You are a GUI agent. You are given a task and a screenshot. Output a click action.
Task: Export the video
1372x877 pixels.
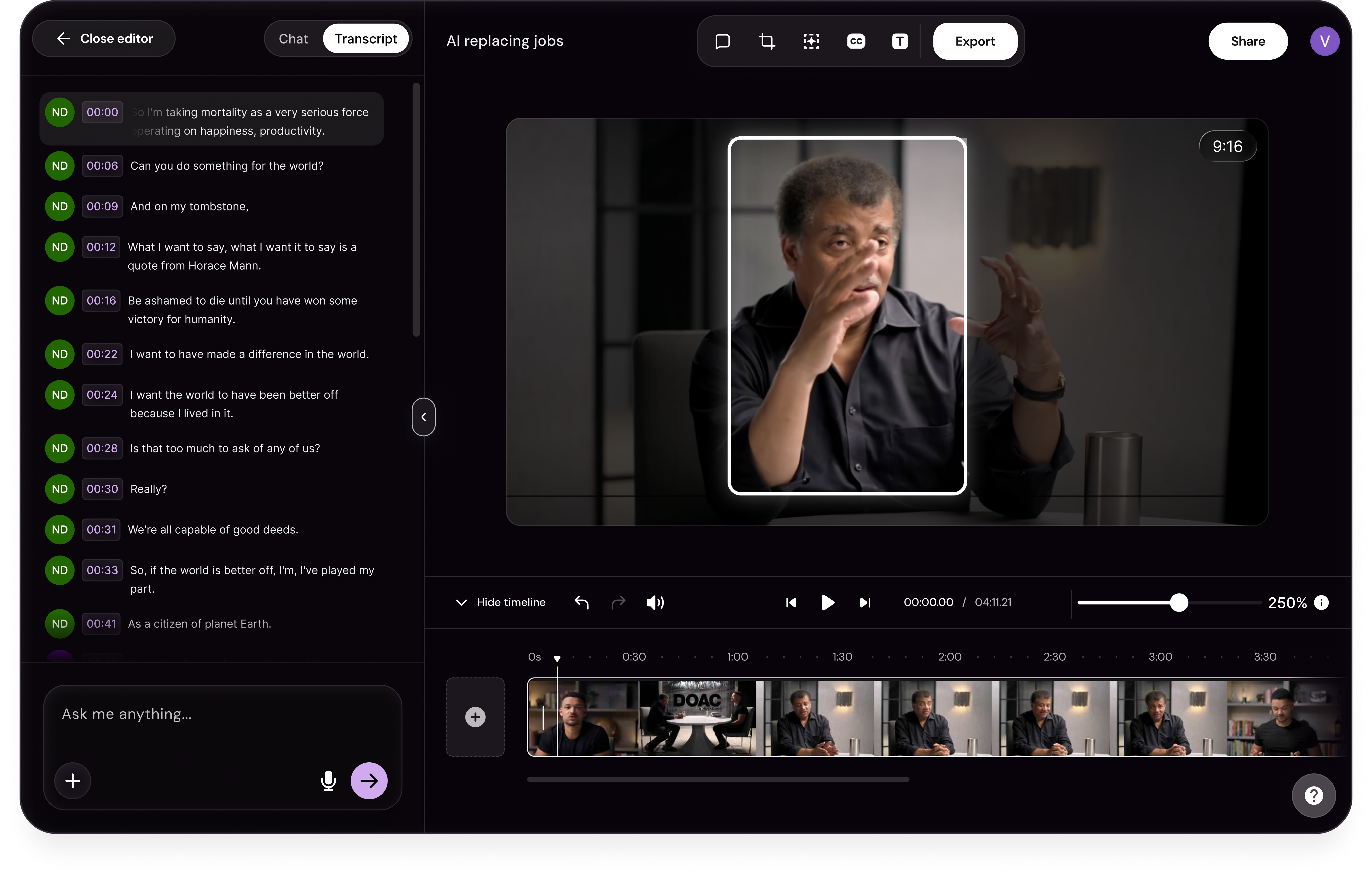975,41
